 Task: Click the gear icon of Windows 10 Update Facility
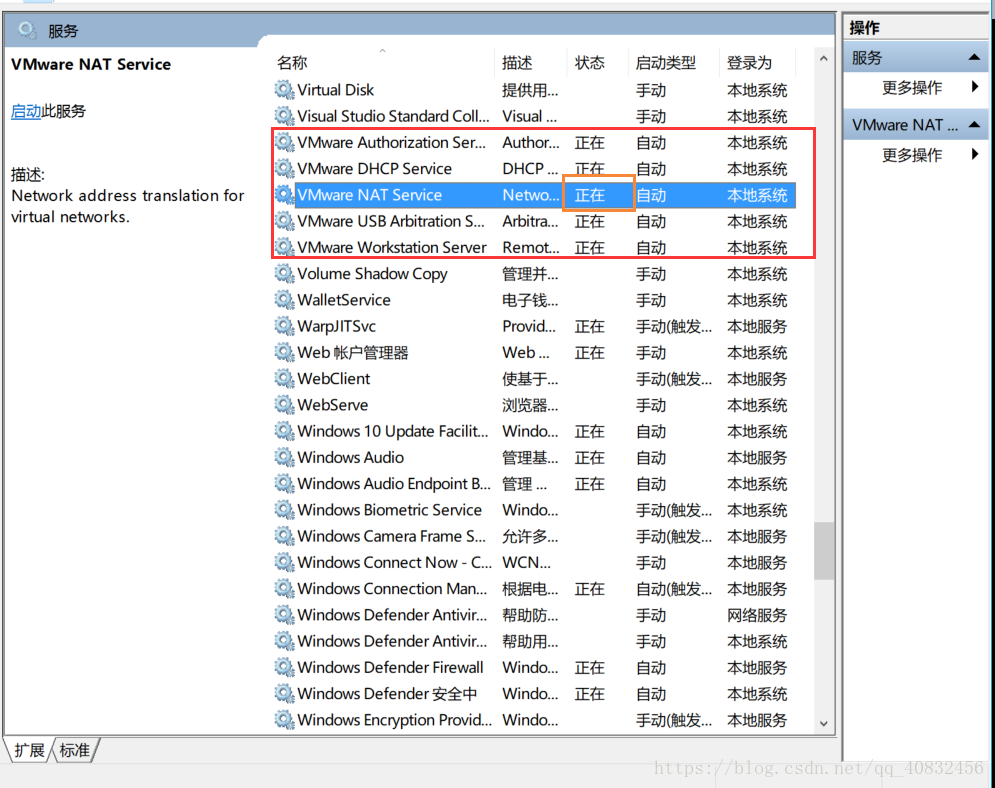[x=284, y=431]
